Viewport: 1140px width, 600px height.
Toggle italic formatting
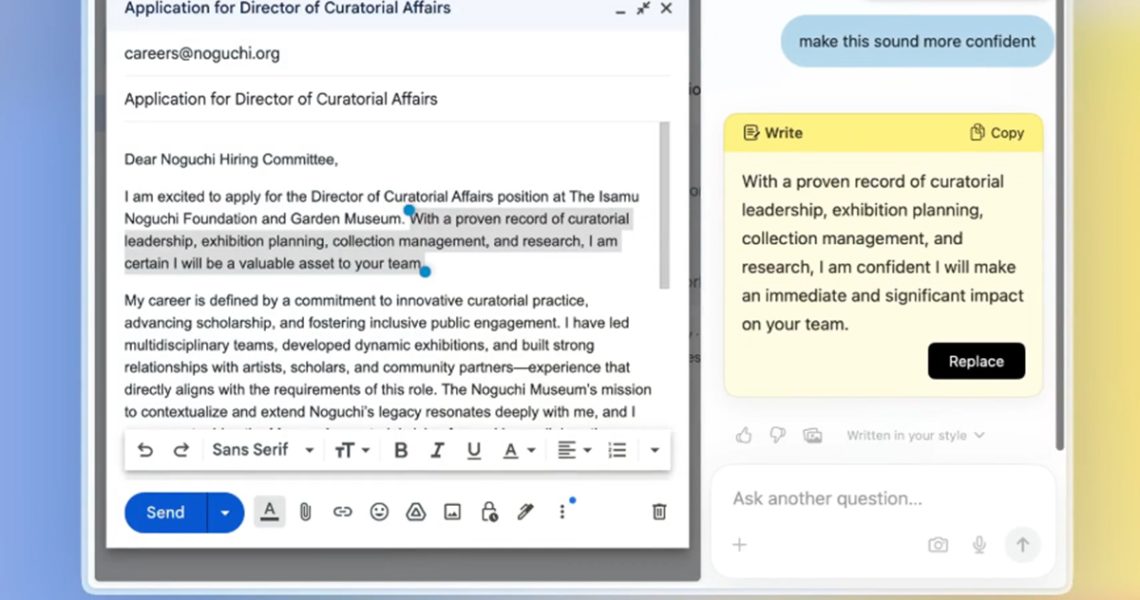coord(437,451)
